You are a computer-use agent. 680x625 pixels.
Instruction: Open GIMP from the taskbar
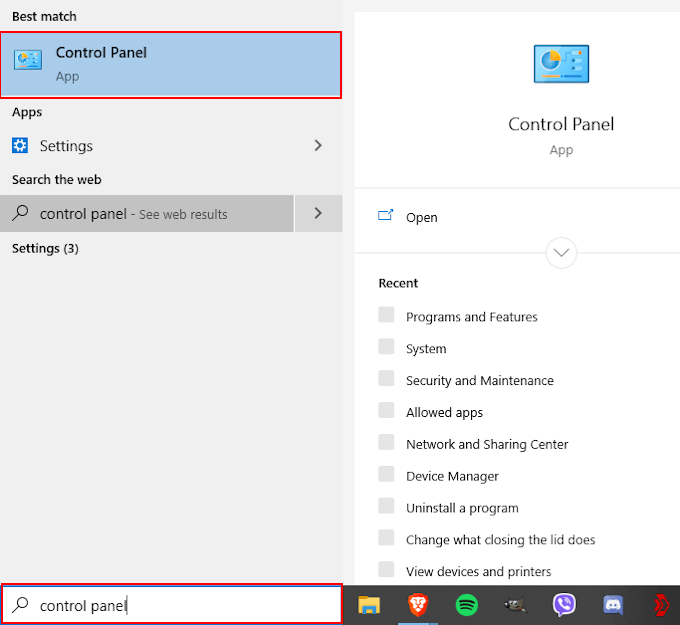point(515,605)
